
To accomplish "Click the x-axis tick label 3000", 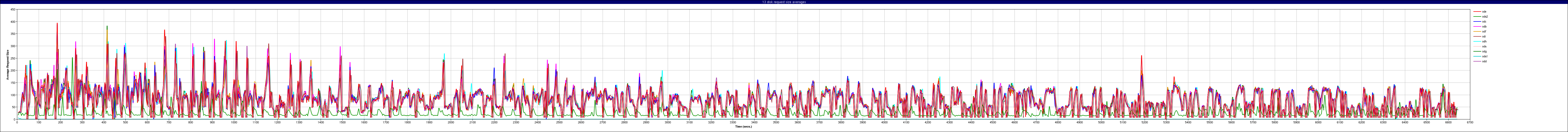I will [x=668, y=122].
